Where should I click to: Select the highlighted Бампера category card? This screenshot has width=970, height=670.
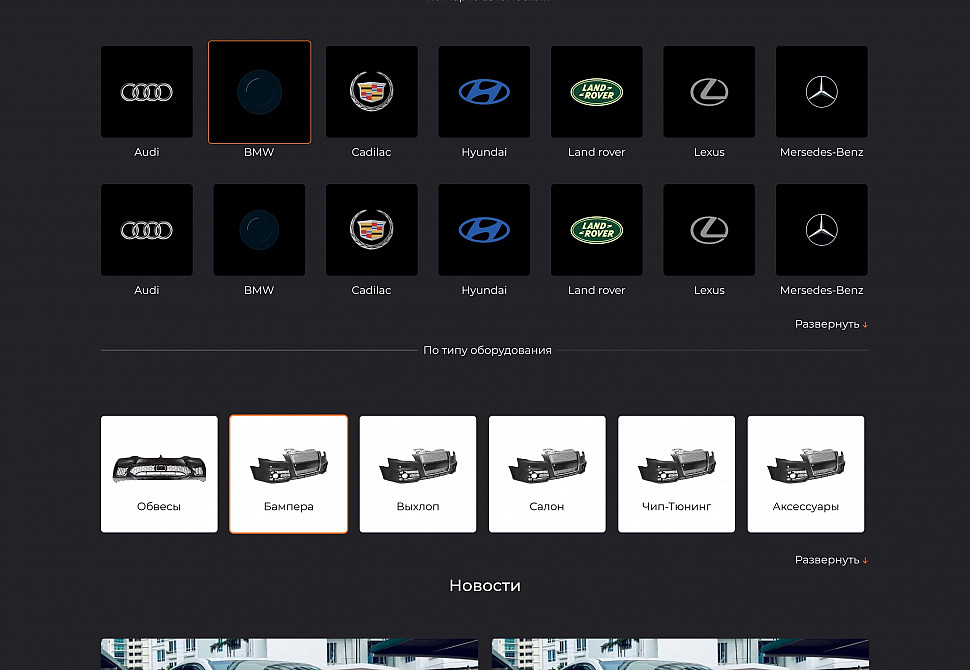(289, 474)
